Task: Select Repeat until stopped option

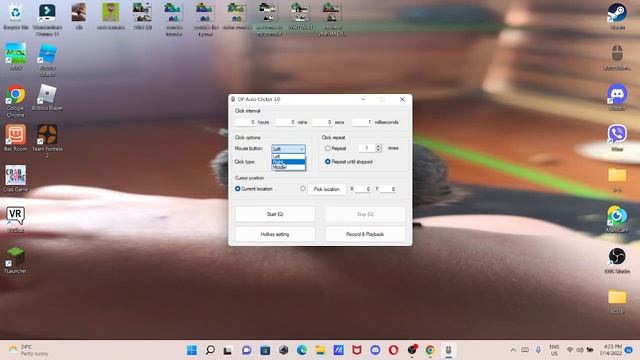Action: [327, 162]
